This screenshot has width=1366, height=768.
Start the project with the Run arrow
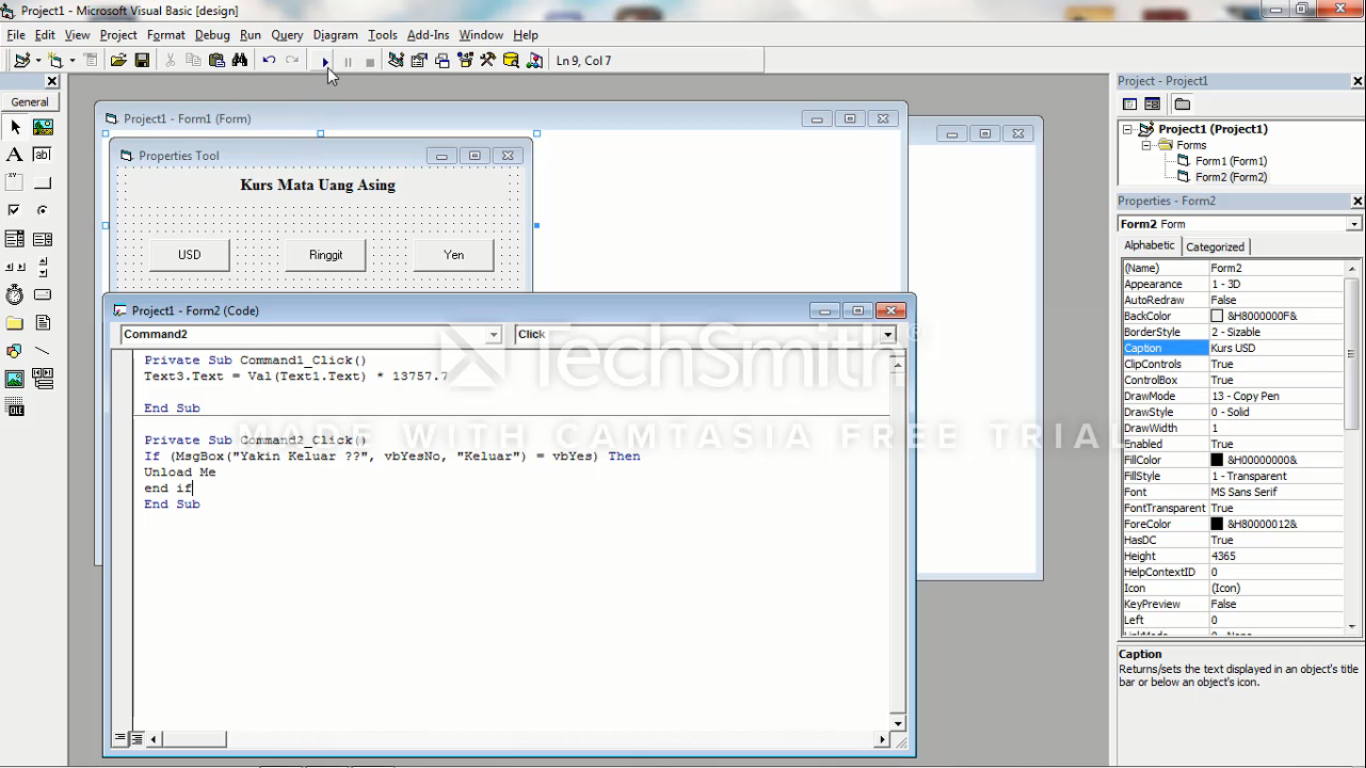(323, 60)
